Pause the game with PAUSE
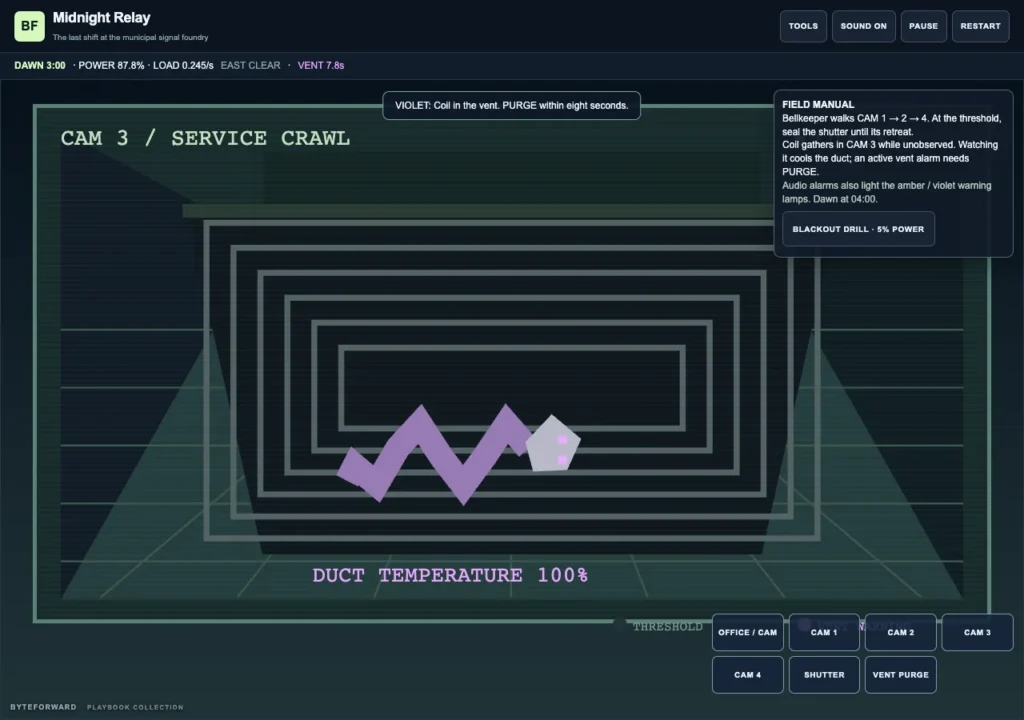 pos(923,26)
